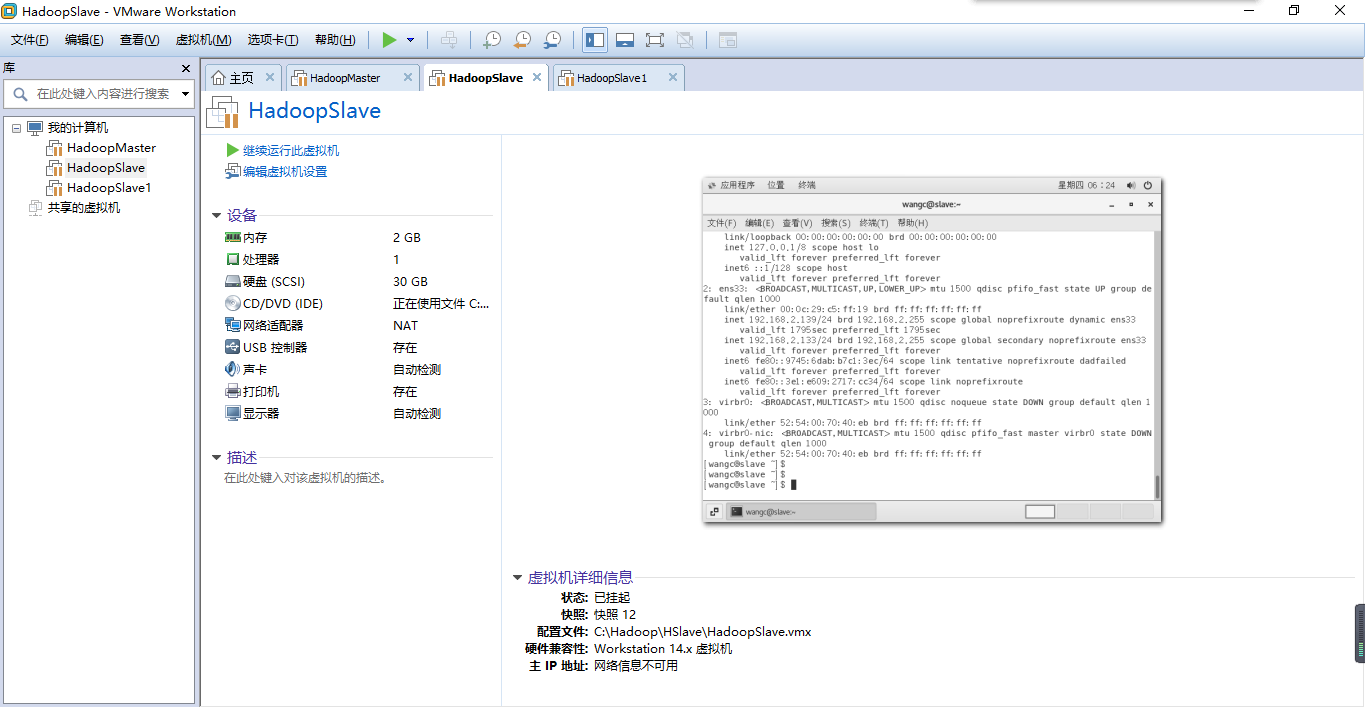The image size is (1365, 707).
Task: Collapse the 虚拟机详细信息 section
Action: click(517, 577)
